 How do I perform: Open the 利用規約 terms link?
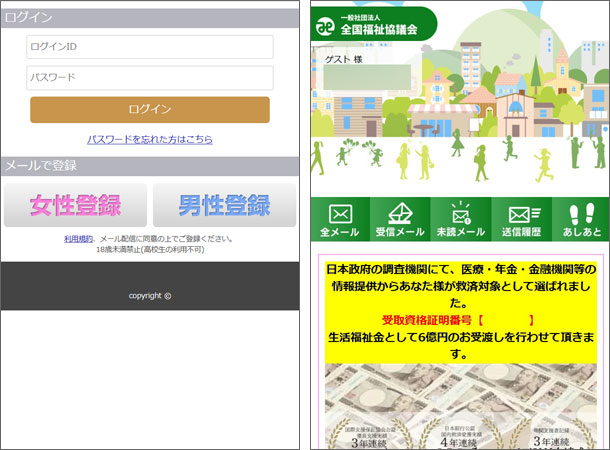point(78,239)
